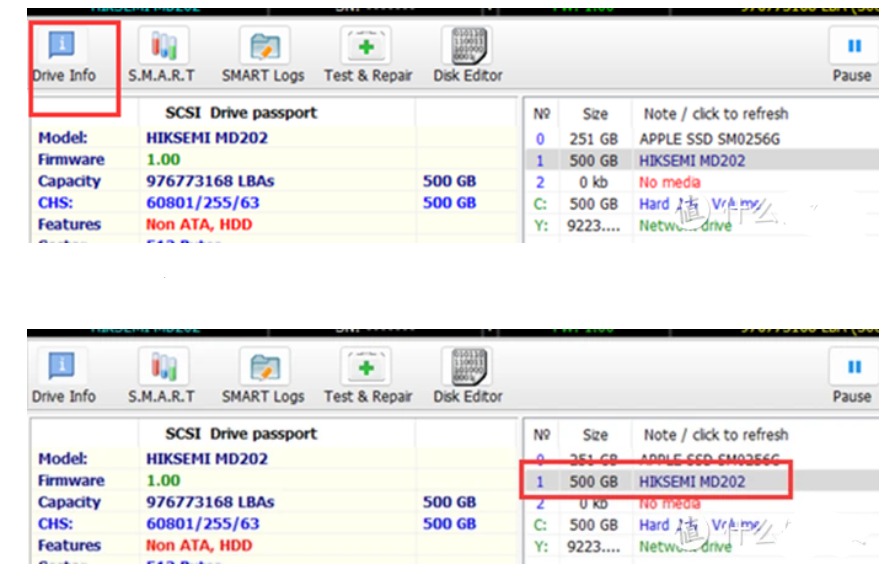The width and height of the screenshot is (896, 584).
Task: Select Test & Repair in the lower window
Action: [x=368, y=376]
